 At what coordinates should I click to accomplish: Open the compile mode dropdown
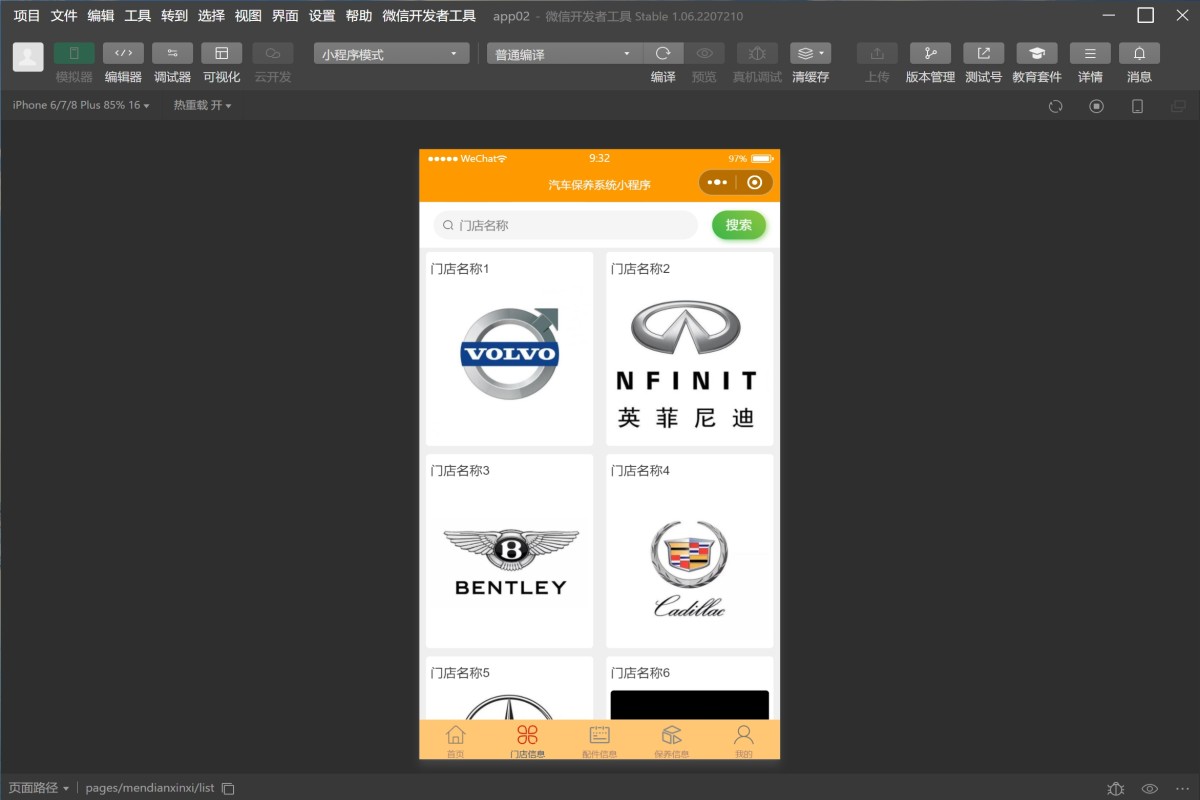(x=564, y=54)
